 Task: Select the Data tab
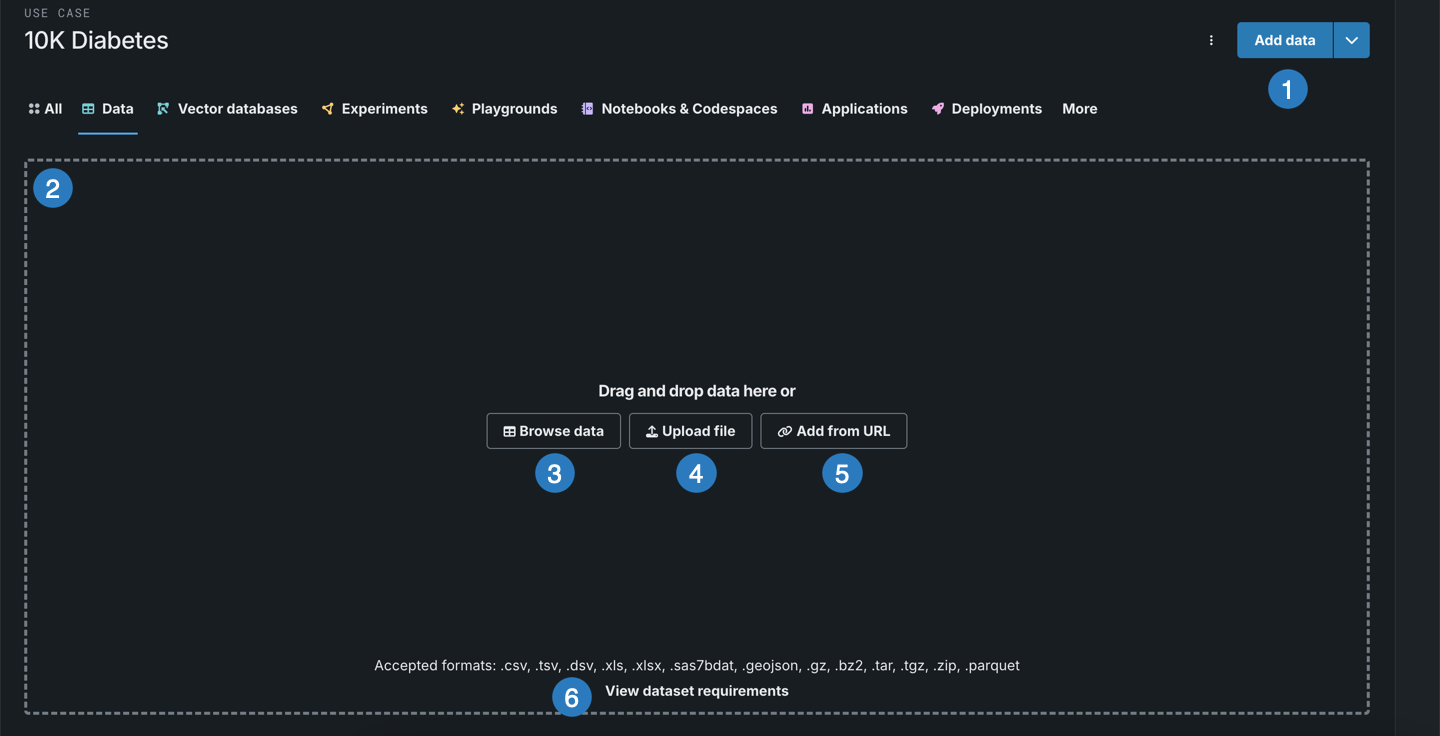click(x=108, y=109)
